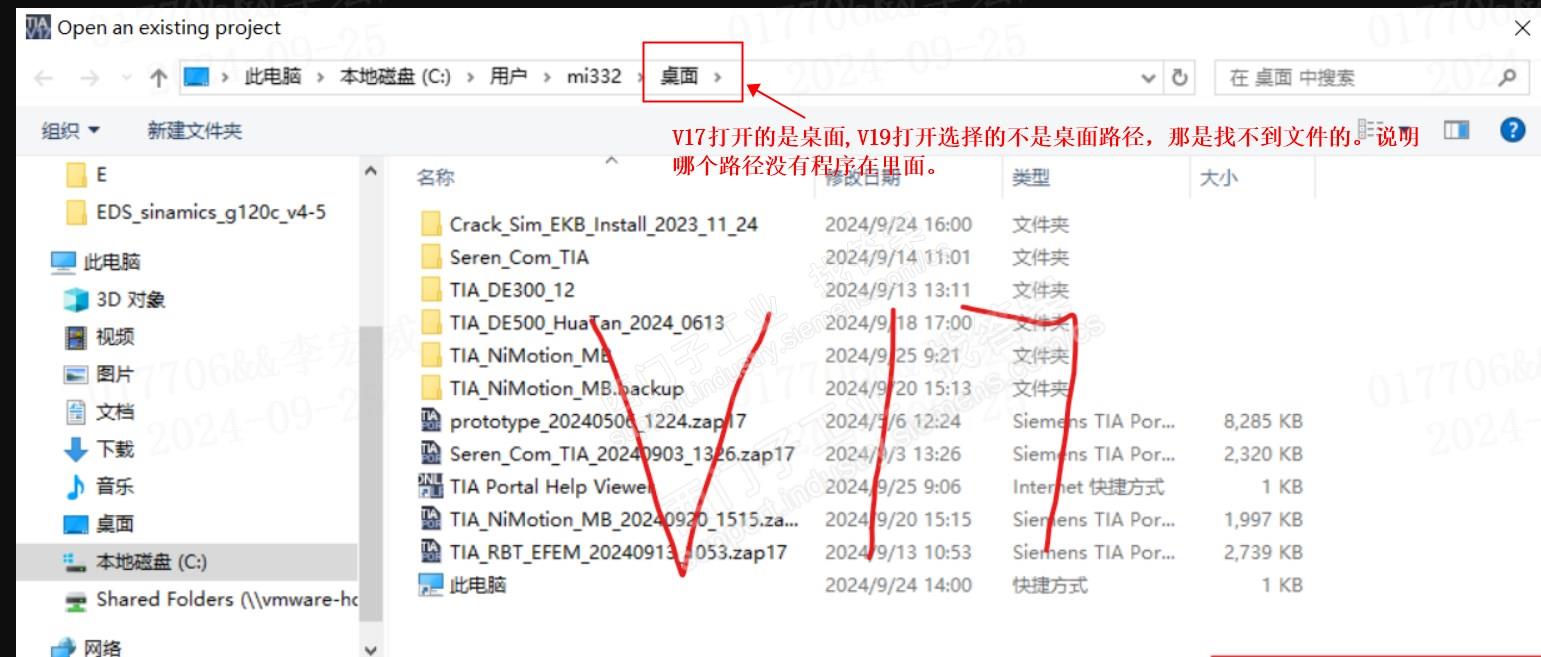Image resolution: width=1541 pixels, height=657 pixels.
Task: Toggle the preview pane icon
Action: coord(1457,130)
